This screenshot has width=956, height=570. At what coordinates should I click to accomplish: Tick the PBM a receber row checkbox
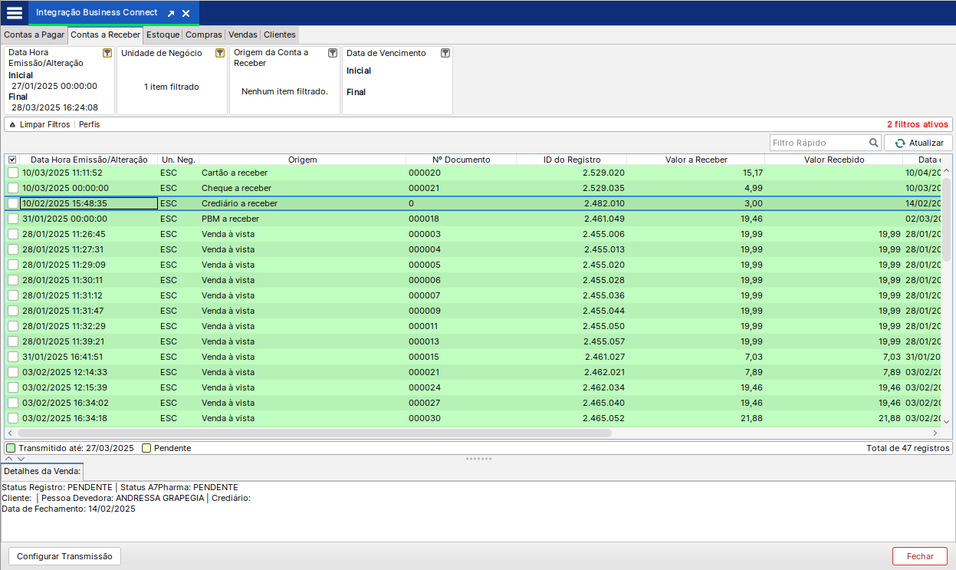pos(12,219)
